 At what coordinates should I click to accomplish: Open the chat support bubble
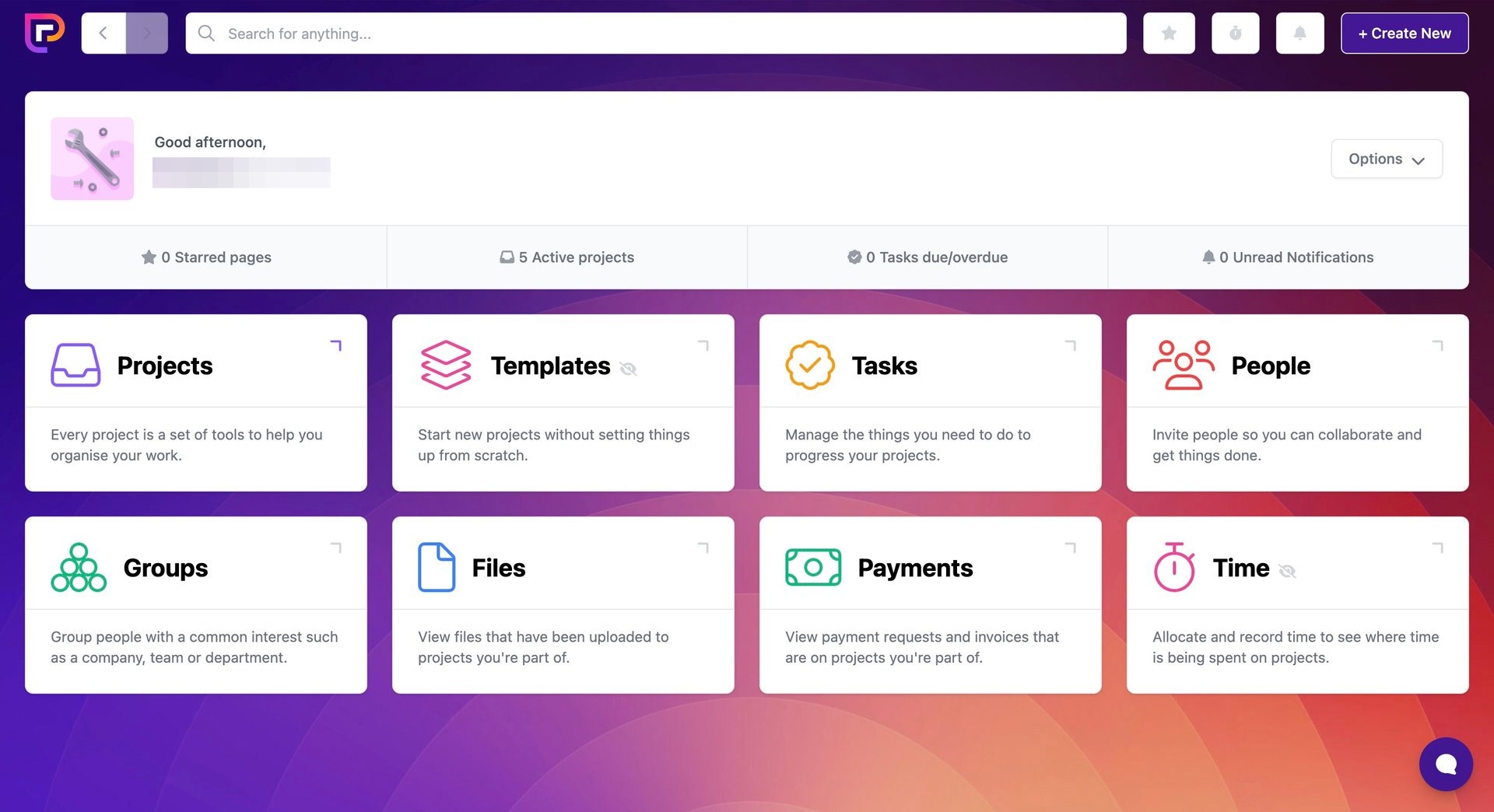(1446, 764)
